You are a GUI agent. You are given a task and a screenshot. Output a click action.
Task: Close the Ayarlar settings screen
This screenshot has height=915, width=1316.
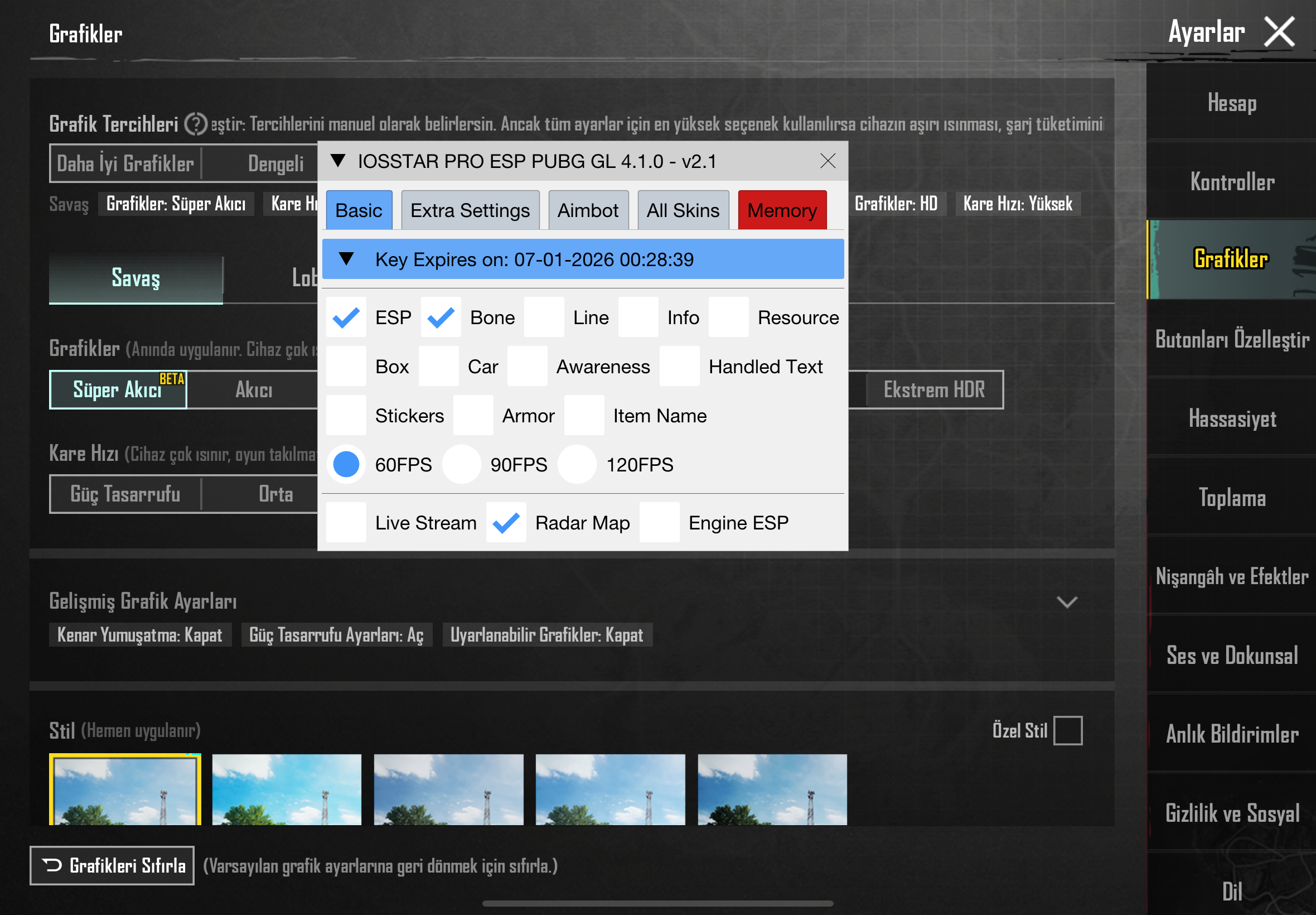pos(1279,32)
